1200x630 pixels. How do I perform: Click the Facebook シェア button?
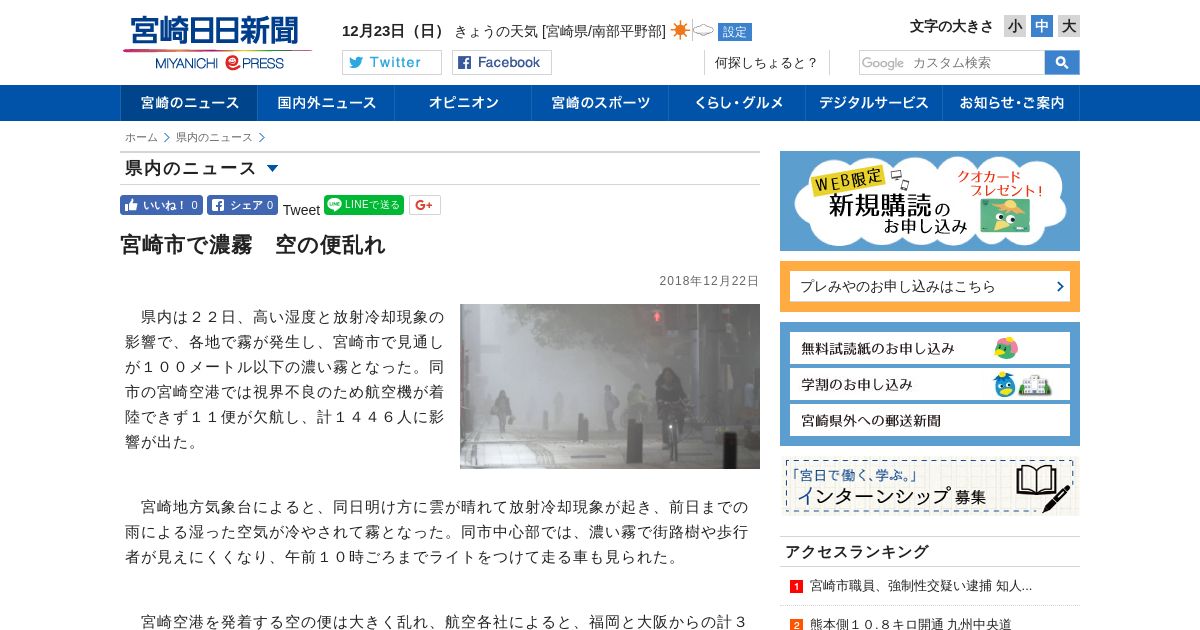click(x=242, y=205)
